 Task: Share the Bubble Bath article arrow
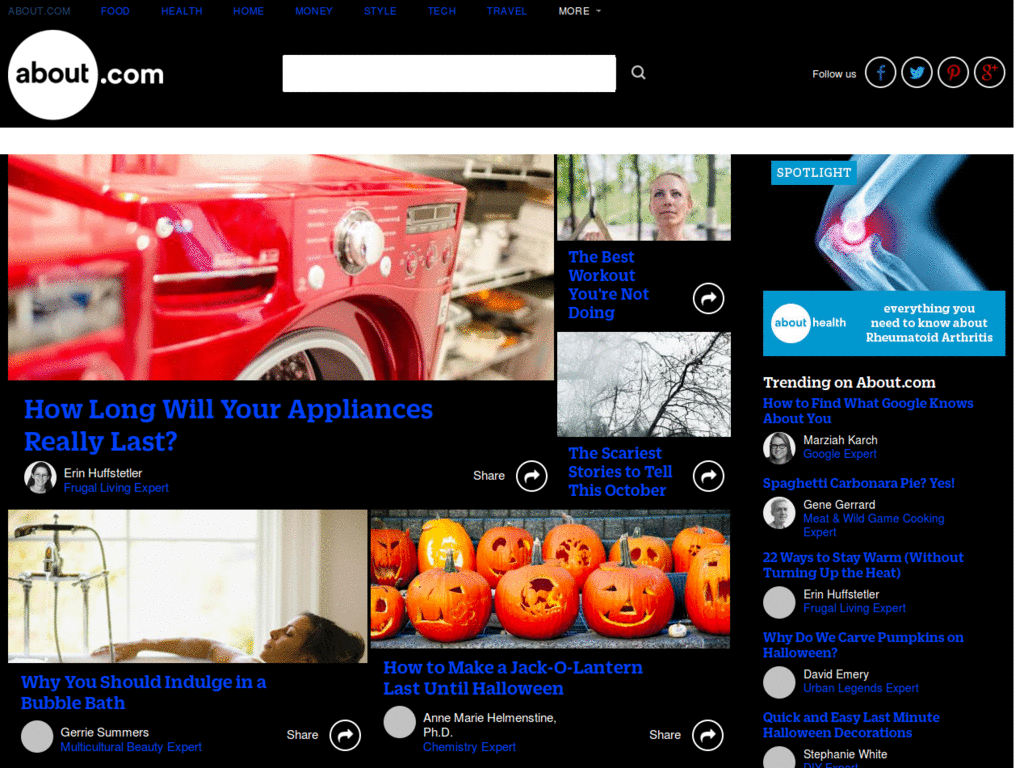[345, 735]
